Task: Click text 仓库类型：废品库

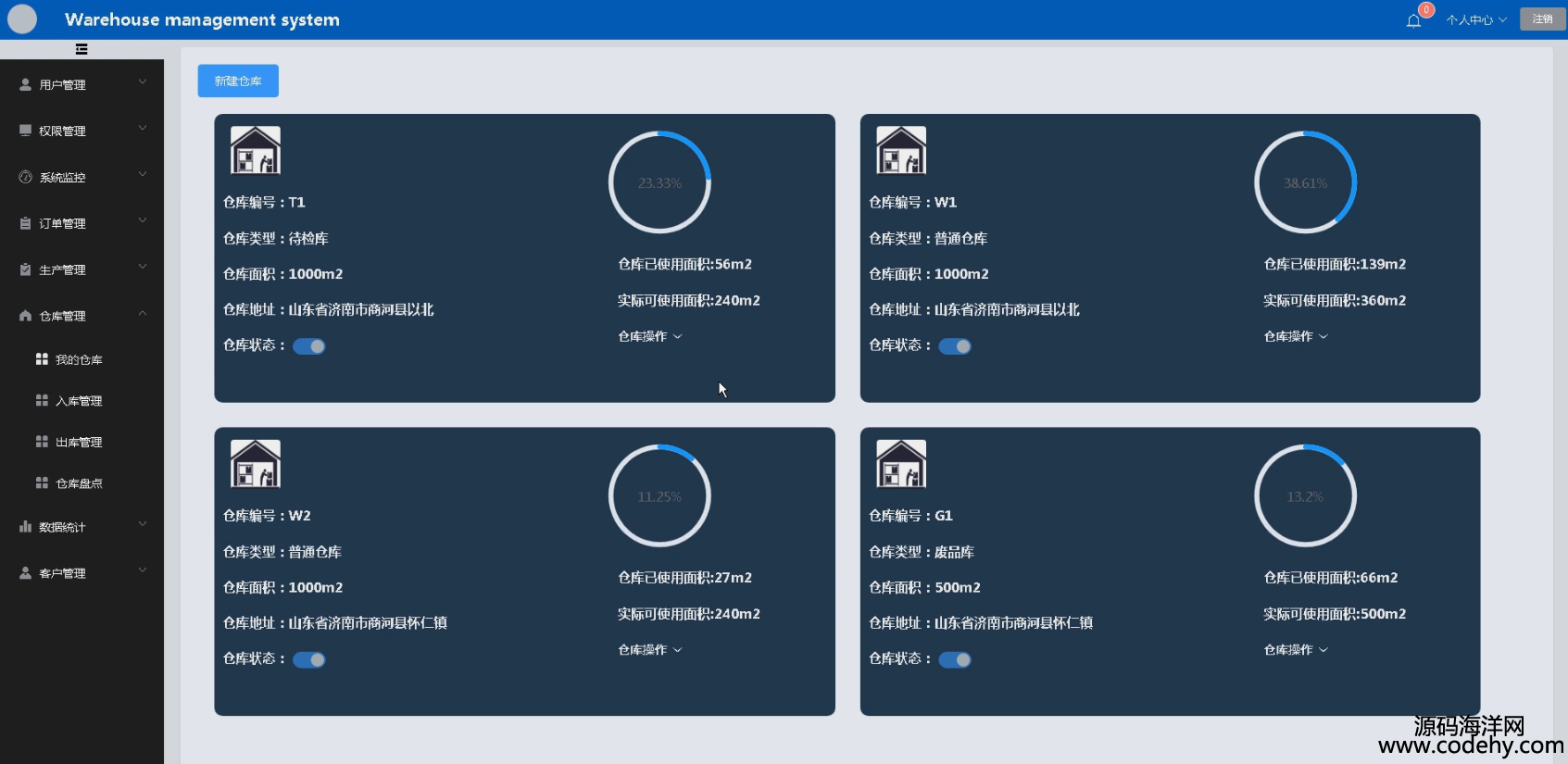Action: [922, 552]
